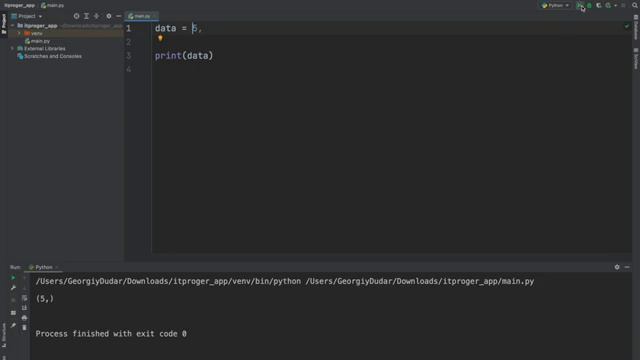This screenshot has height=360, width=640.
Task: Print the Run console output
Action: coord(24,318)
